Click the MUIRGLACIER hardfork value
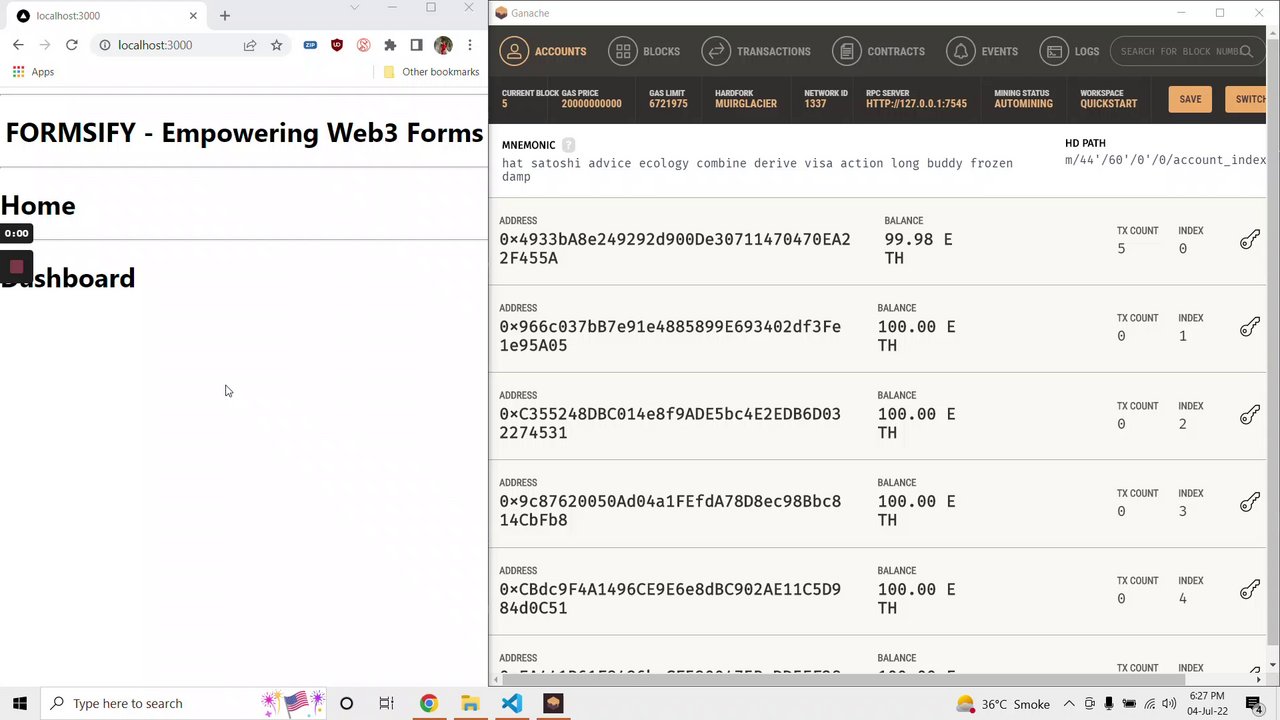This screenshot has width=1280, height=720. (746, 103)
